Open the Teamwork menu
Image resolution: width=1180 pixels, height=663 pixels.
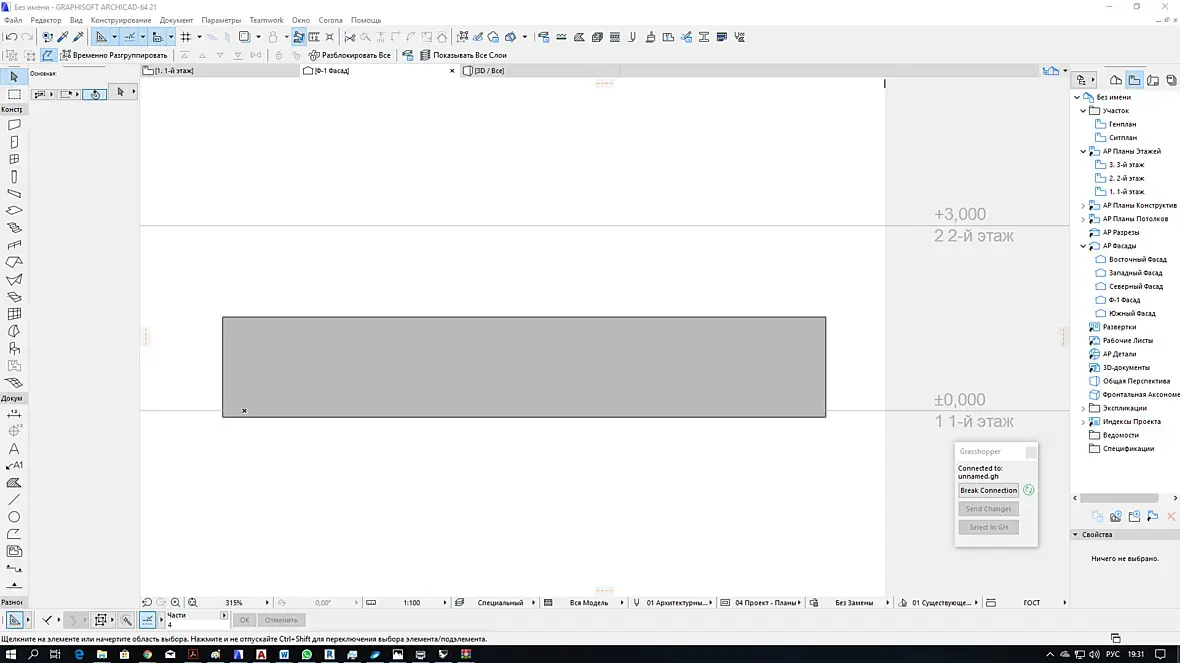tap(266, 20)
